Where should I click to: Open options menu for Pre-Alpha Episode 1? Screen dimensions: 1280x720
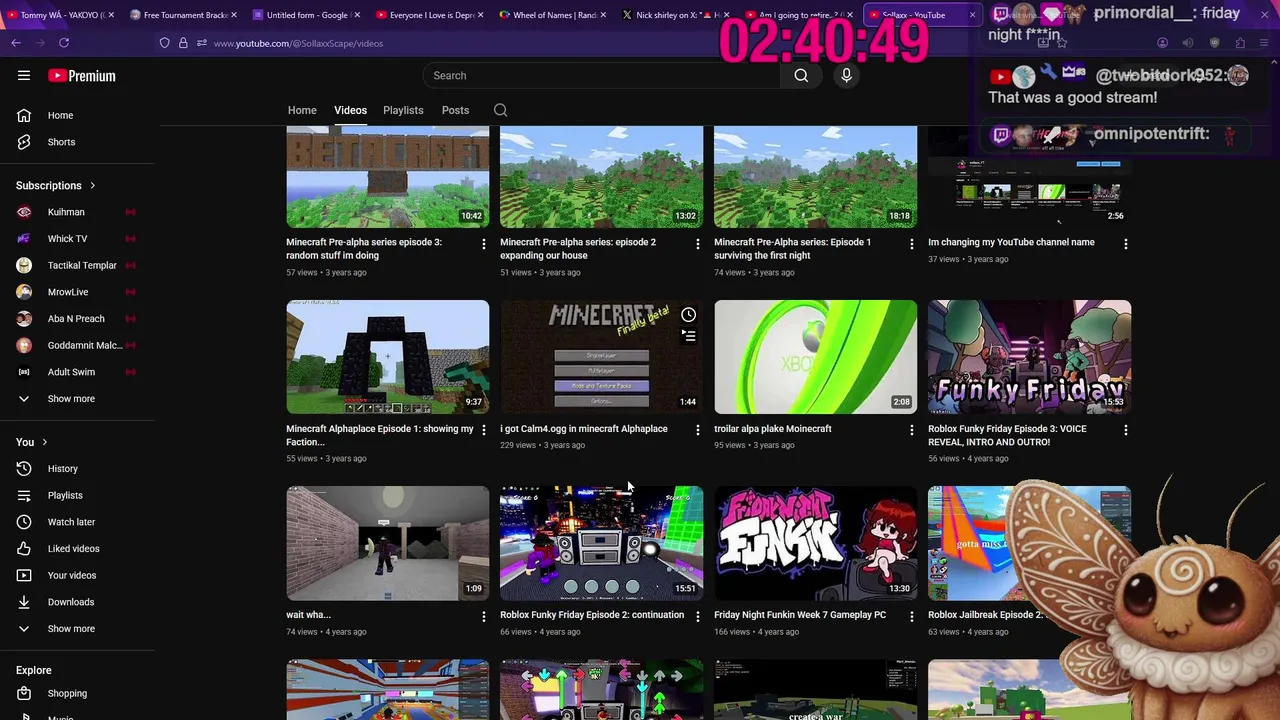[x=911, y=244]
